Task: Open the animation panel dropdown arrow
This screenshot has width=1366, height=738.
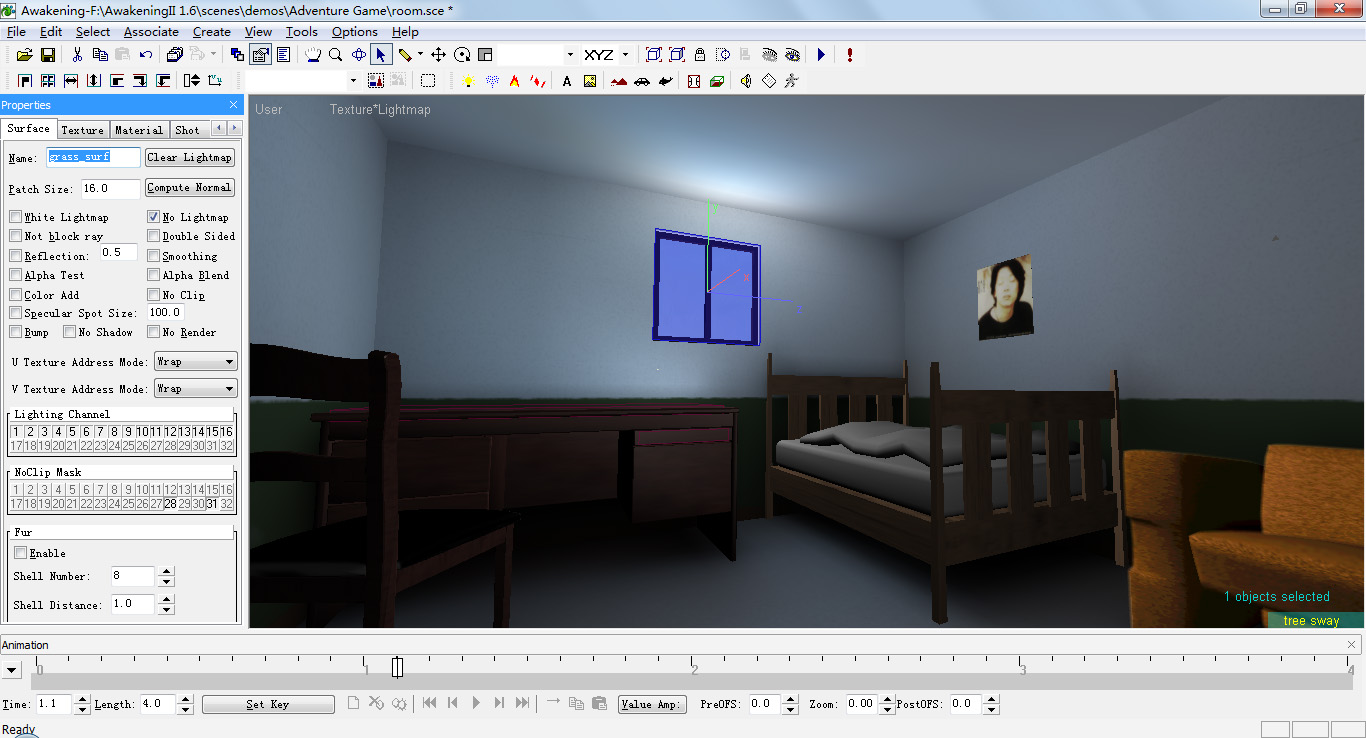Action: click(12, 669)
